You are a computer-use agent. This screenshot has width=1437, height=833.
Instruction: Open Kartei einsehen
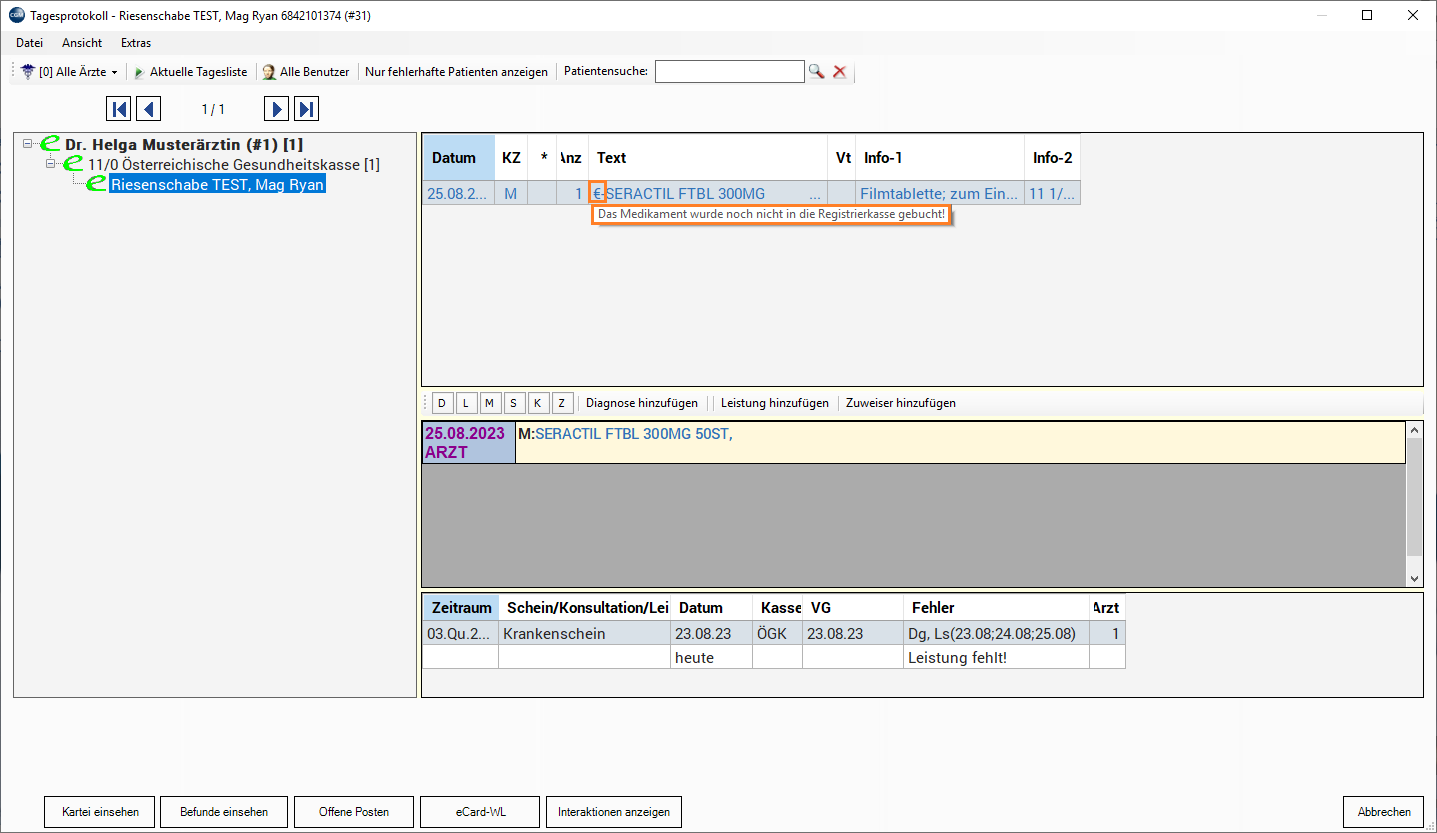[100, 812]
